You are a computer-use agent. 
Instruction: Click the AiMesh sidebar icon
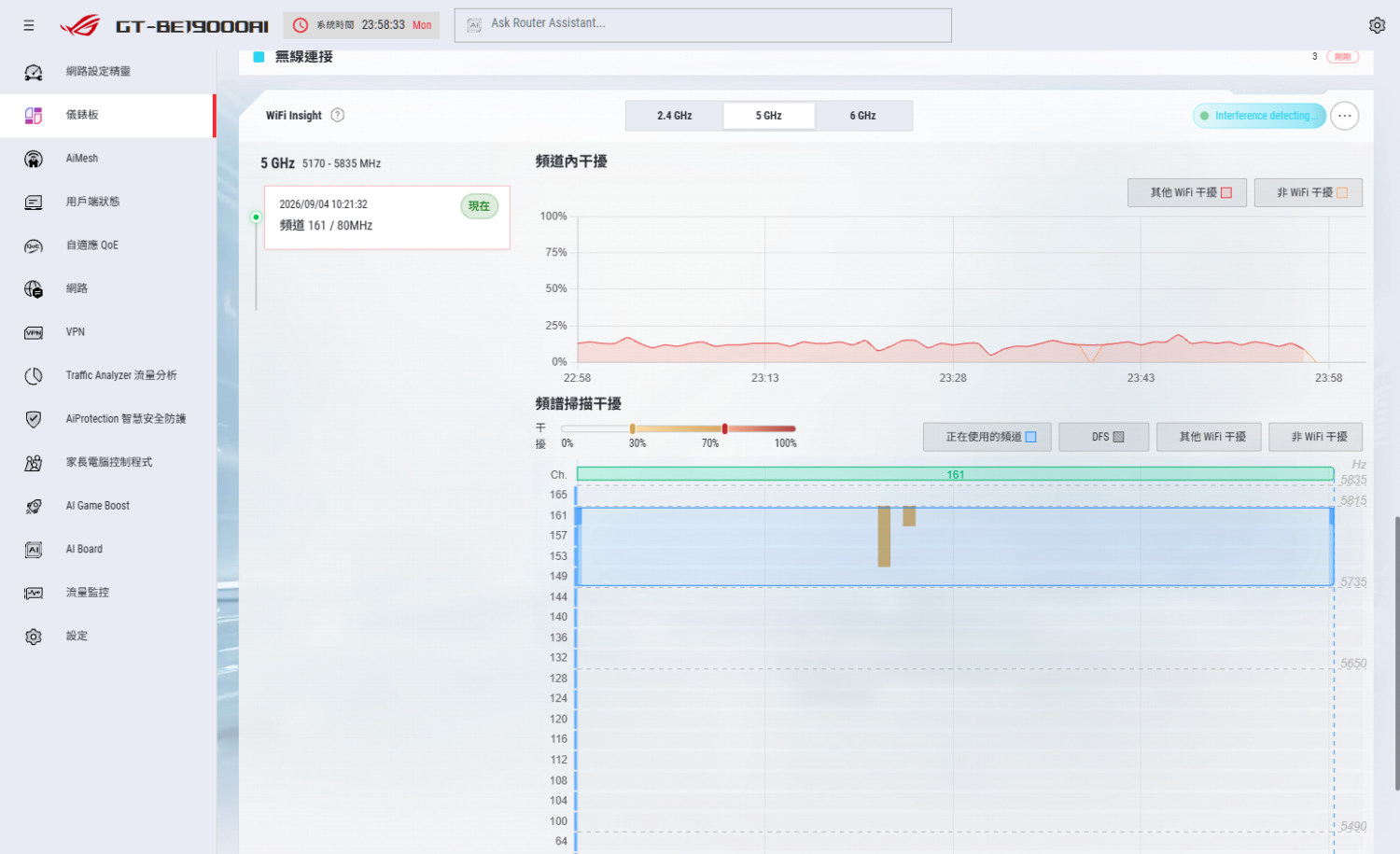click(x=34, y=159)
